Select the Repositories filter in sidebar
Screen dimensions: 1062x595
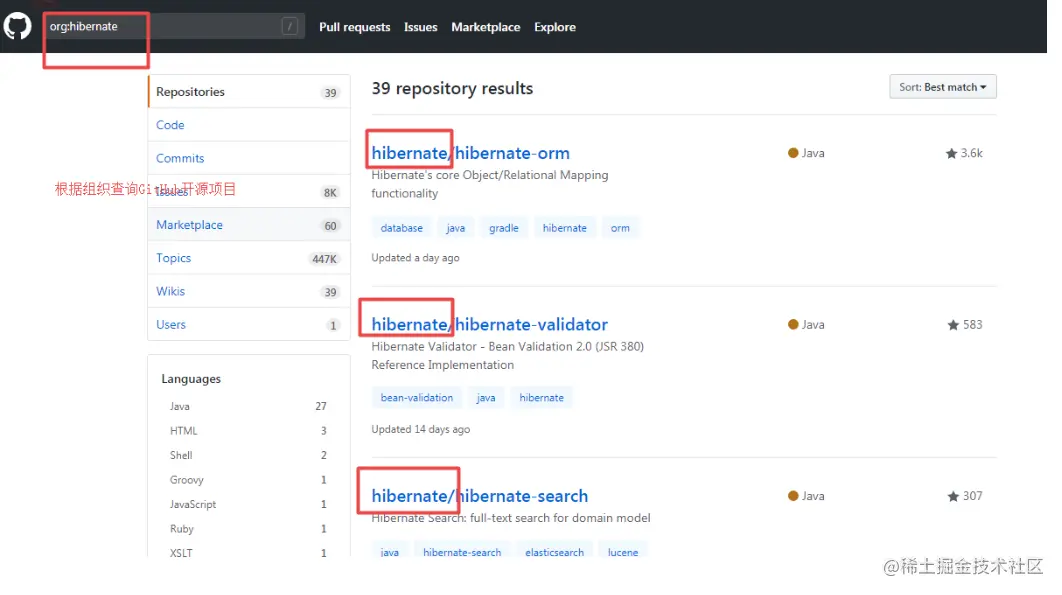click(249, 91)
